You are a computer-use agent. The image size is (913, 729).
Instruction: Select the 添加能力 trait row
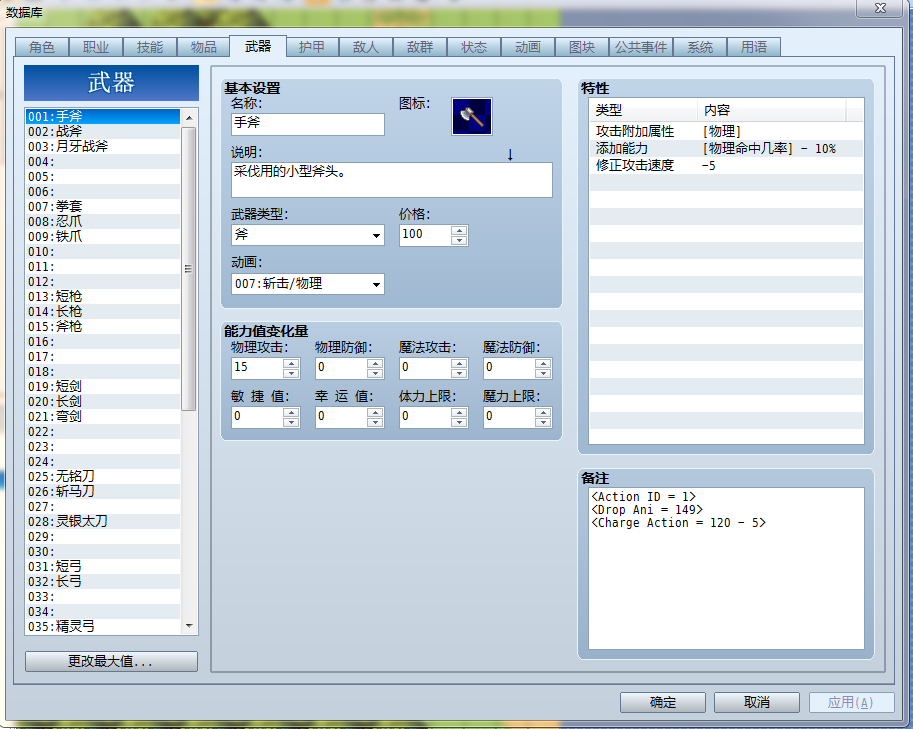click(x=726, y=148)
